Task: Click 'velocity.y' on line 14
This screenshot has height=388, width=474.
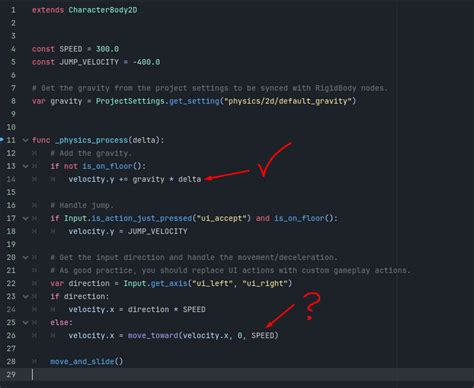Action: click(x=91, y=179)
